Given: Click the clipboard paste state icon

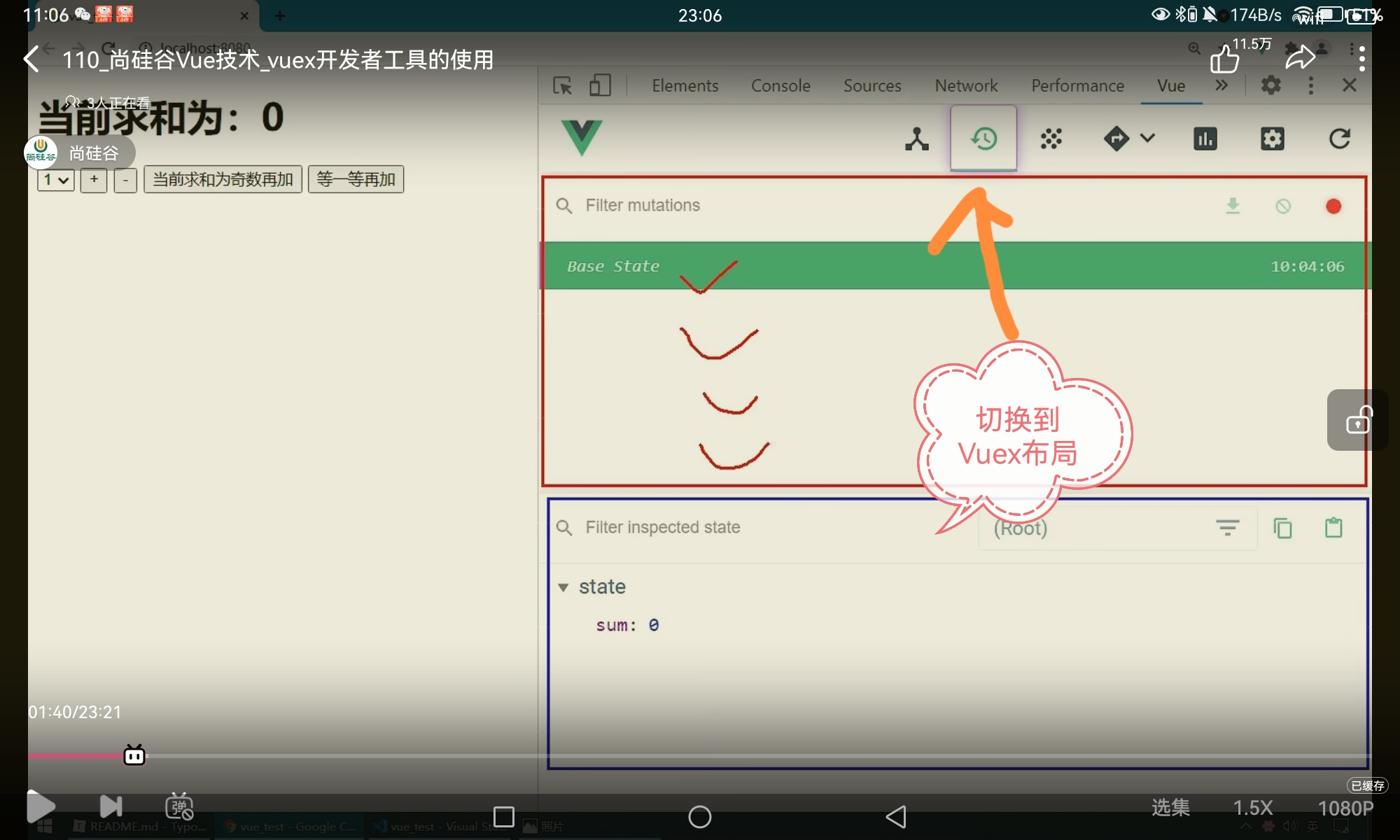Looking at the screenshot, I should coord(1333,528).
